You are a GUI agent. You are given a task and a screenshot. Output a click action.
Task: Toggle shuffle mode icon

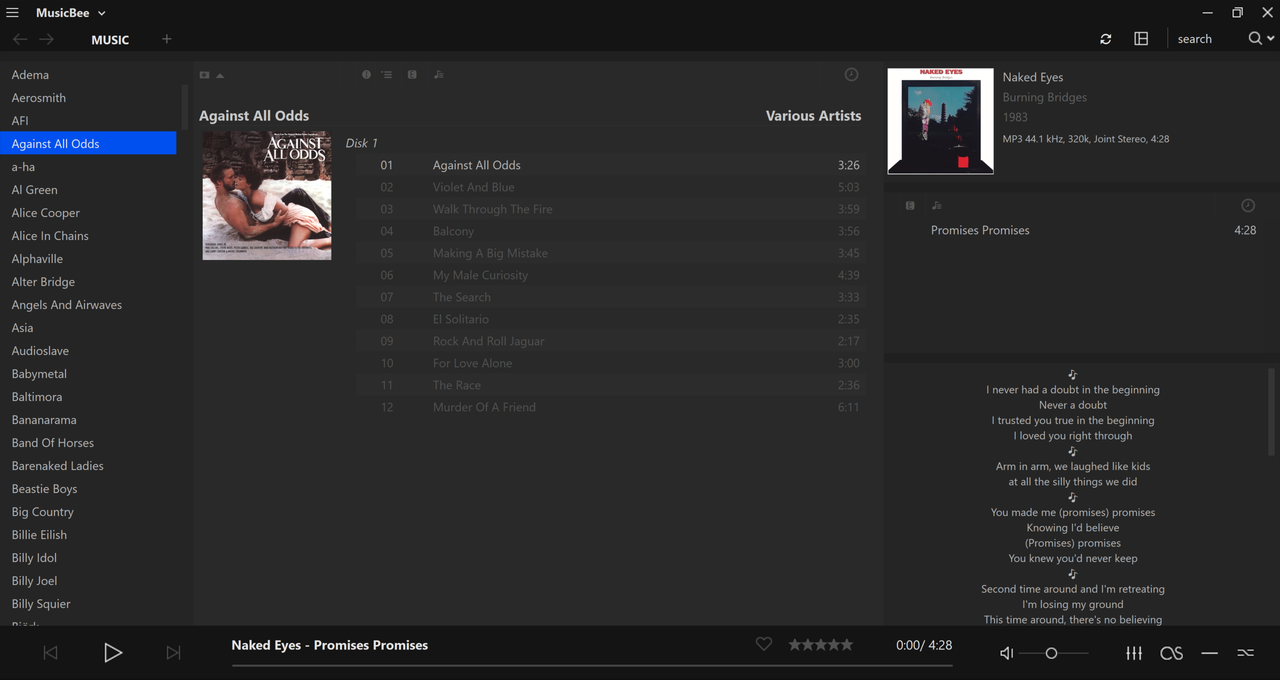tap(1245, 653)
